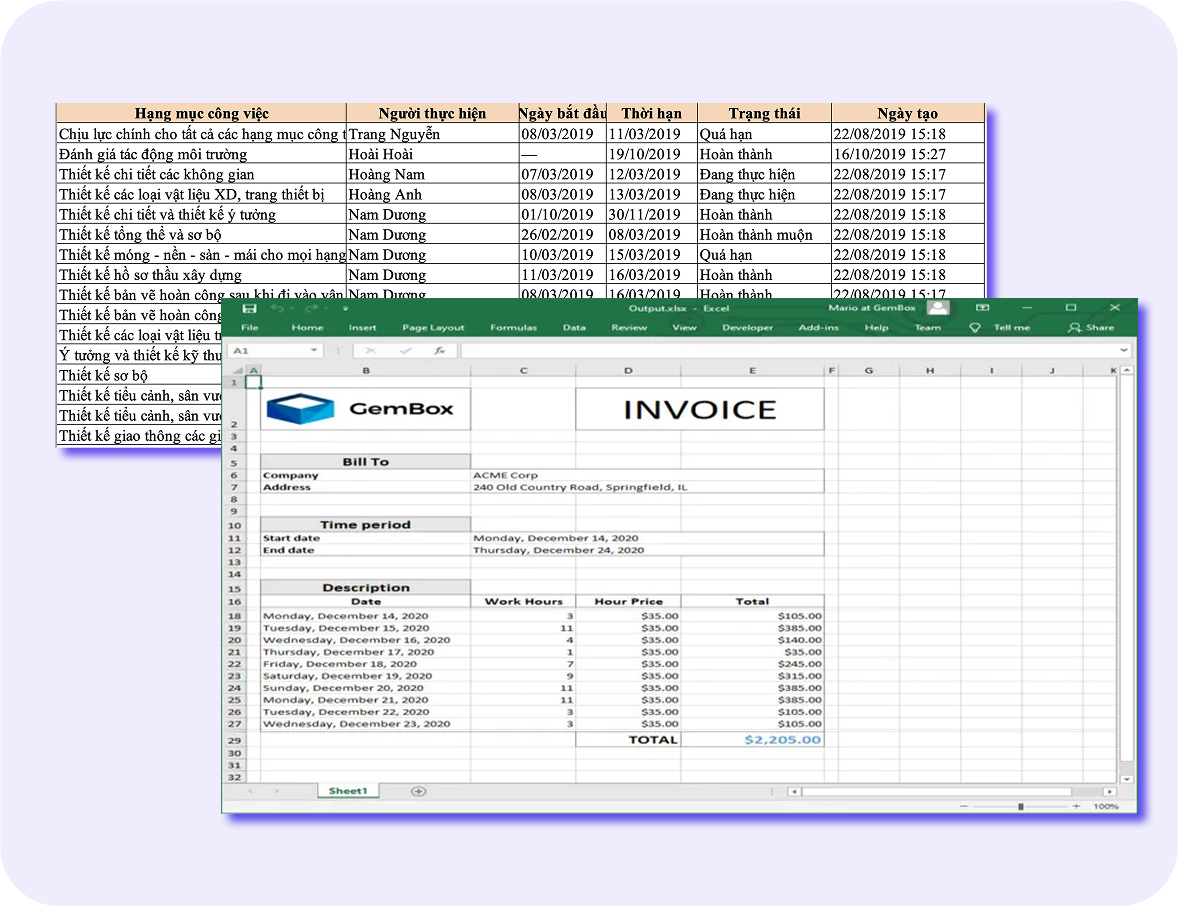Click zoom in plus icon in status bar
Viewport: 1178px width, 906px height.
click(1076, 806)
